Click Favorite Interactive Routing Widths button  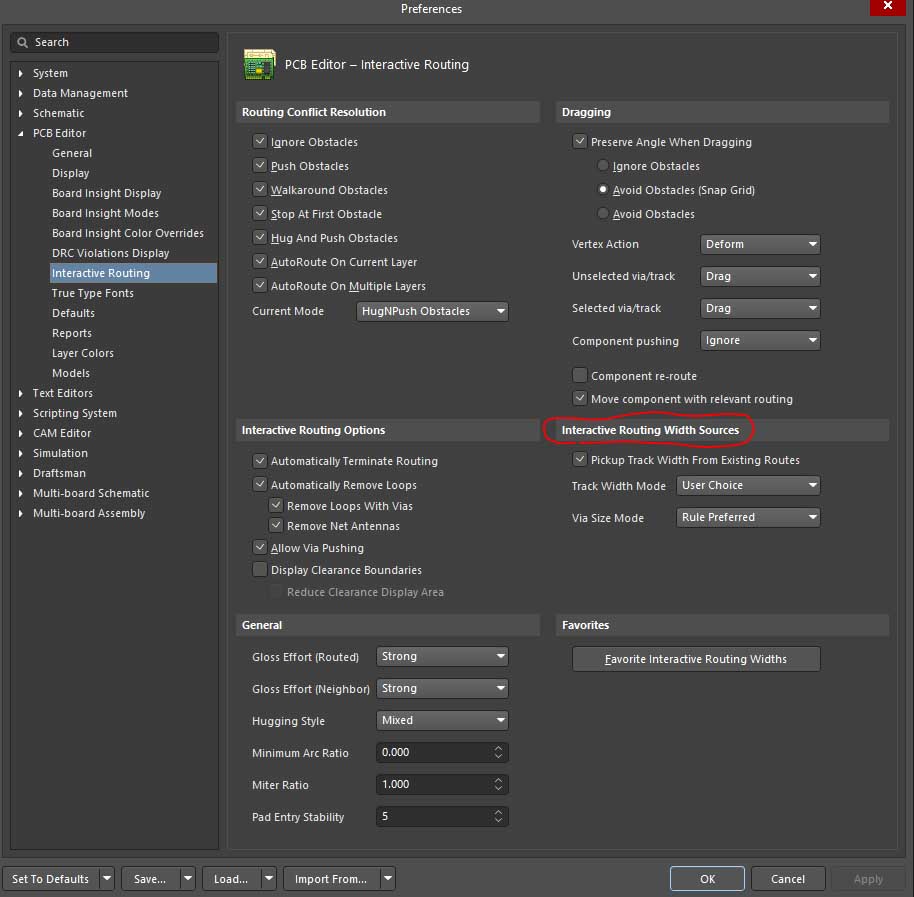click(x=696, y=659)
